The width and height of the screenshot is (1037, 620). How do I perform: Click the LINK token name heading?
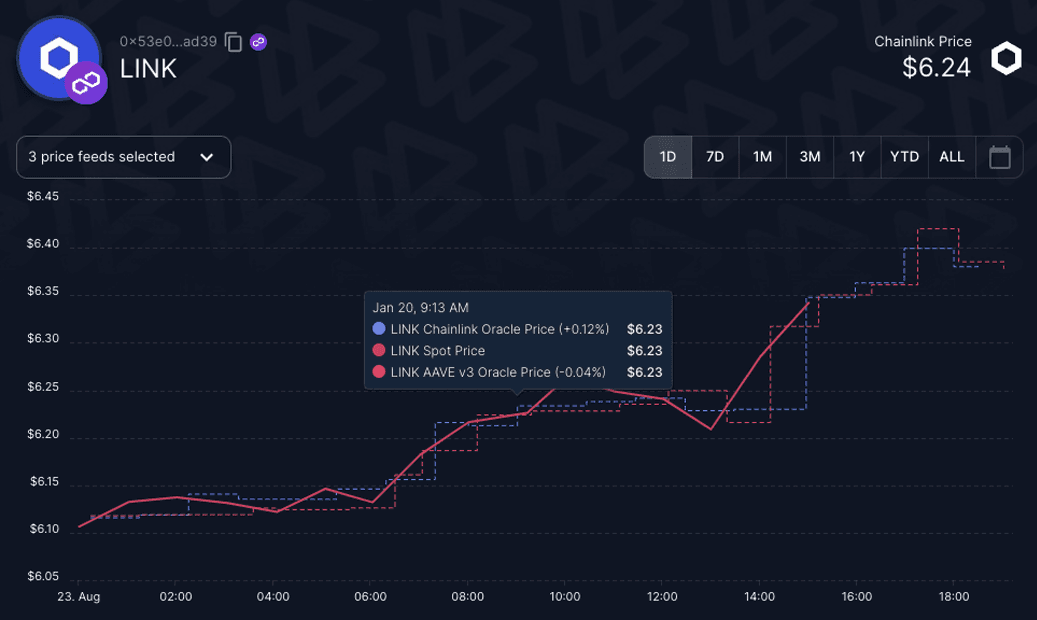(148, 69)
